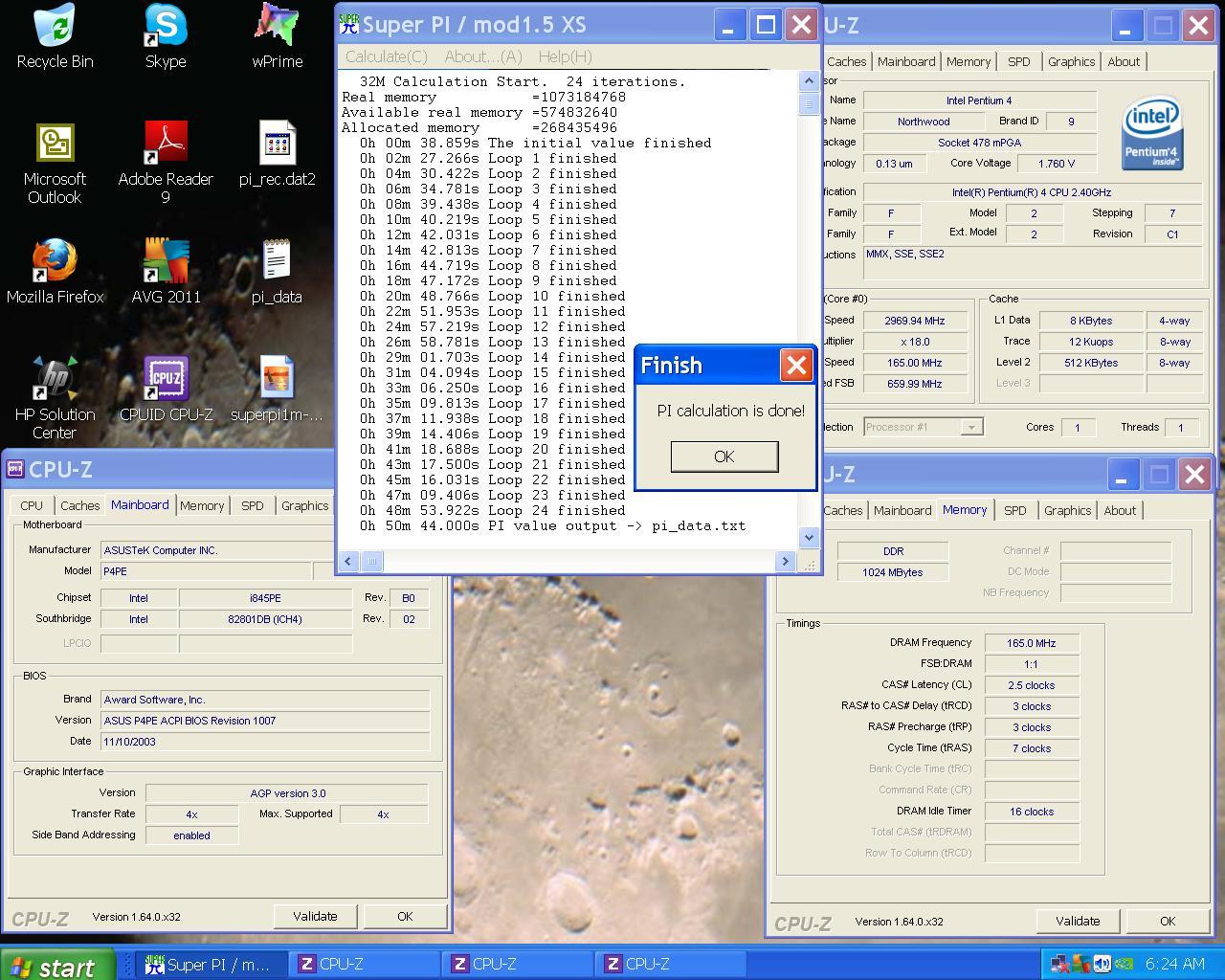Open Graphics tab in top-right CPU-Z window

coord(1071,61)
